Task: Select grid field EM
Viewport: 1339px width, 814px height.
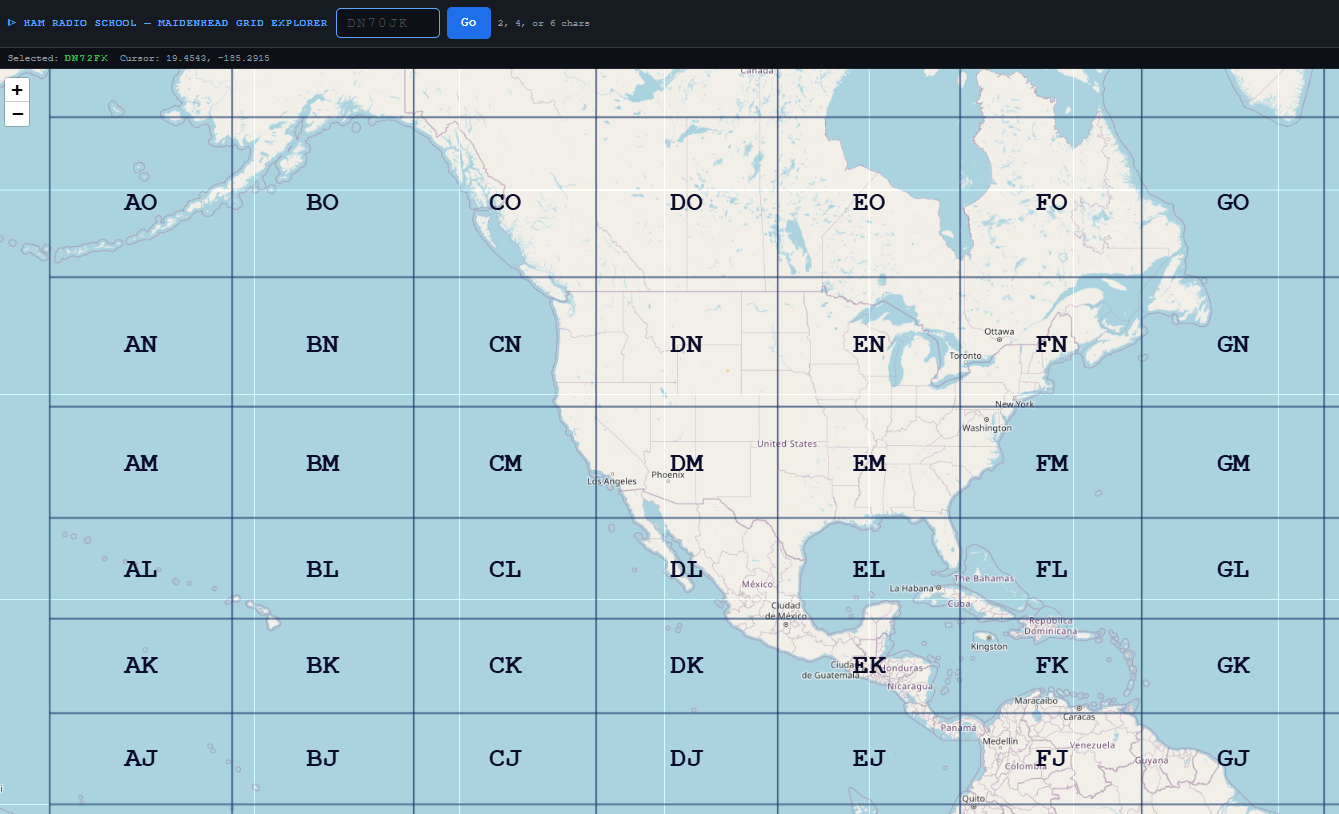Action: 869,462
